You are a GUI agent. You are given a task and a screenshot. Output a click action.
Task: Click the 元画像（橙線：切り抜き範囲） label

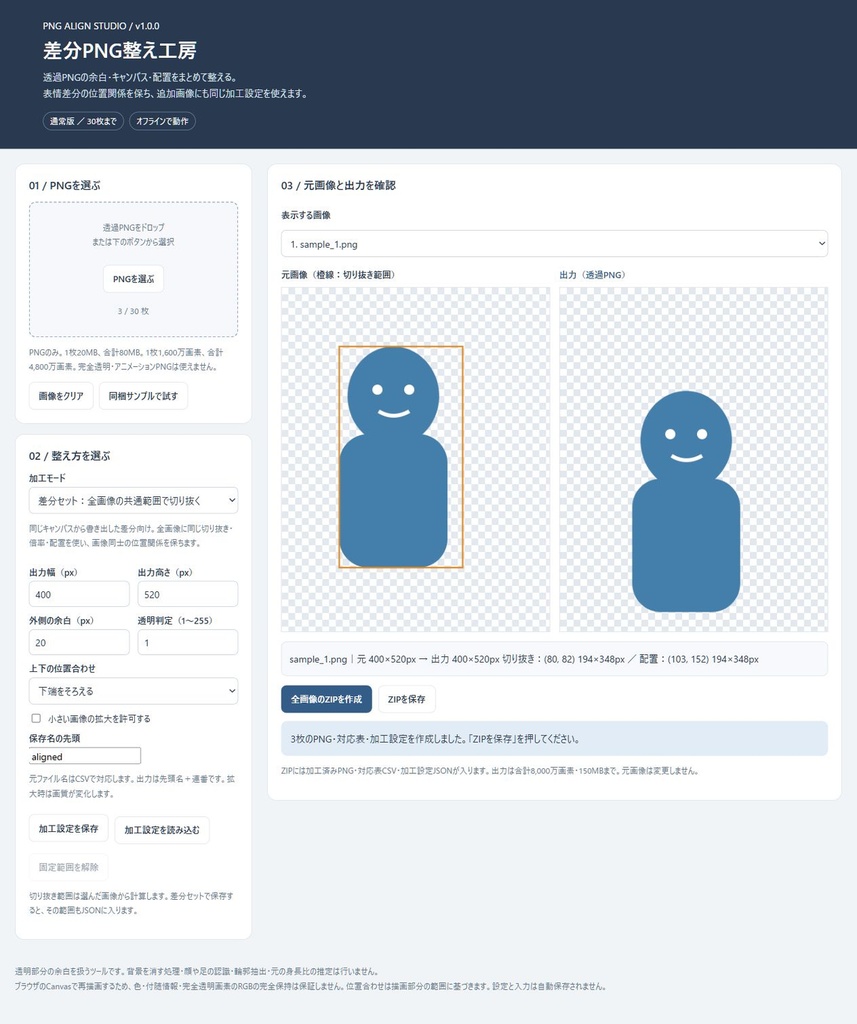coord(338,275)
